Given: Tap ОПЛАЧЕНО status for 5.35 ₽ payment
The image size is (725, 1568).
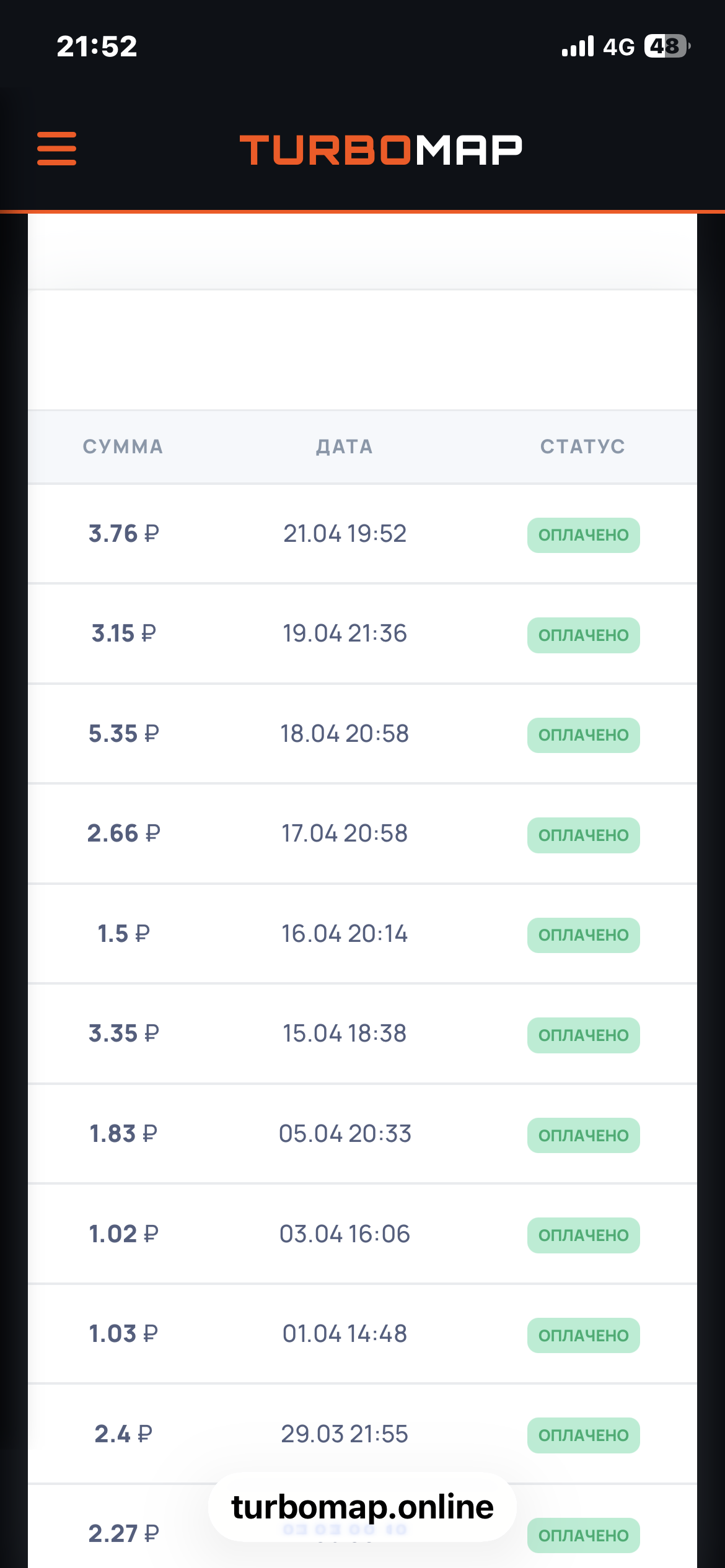Looking at the screenshot, I should coord(583,735).
